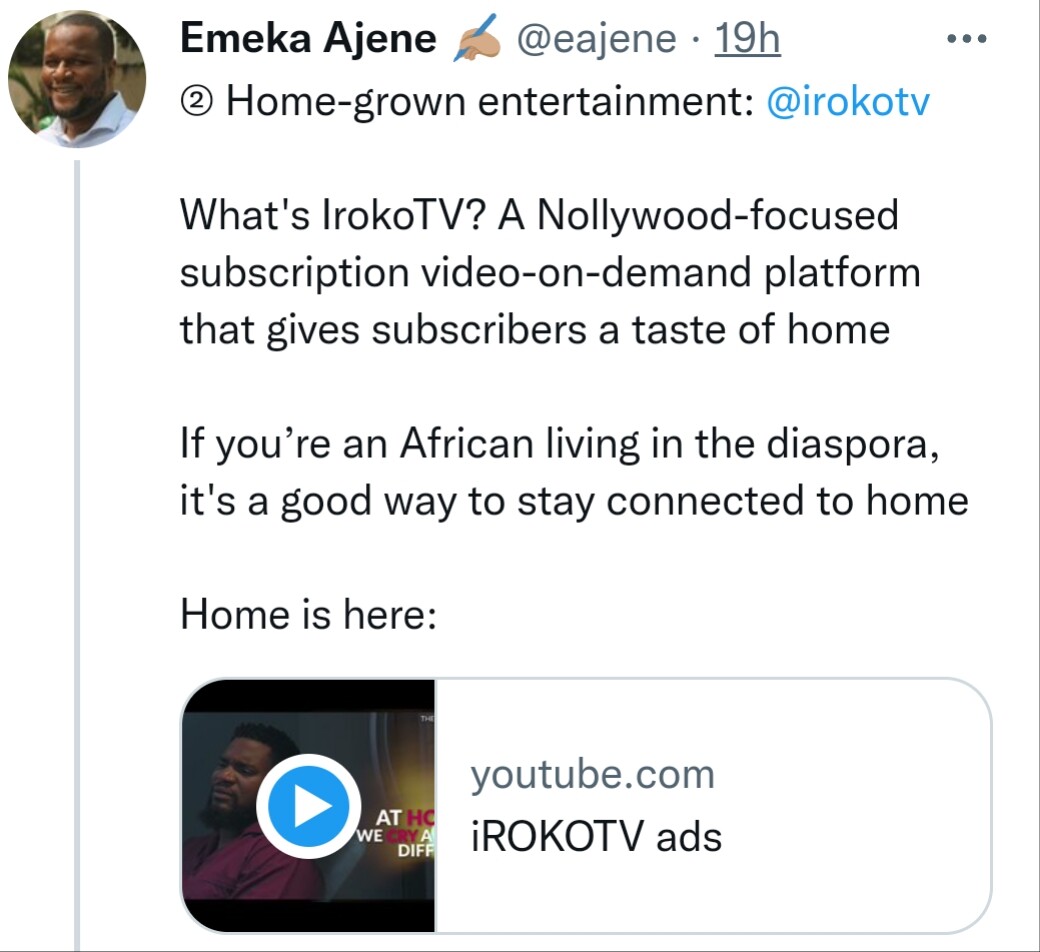Click the Emeka Ajene display name

click(308, 40)
